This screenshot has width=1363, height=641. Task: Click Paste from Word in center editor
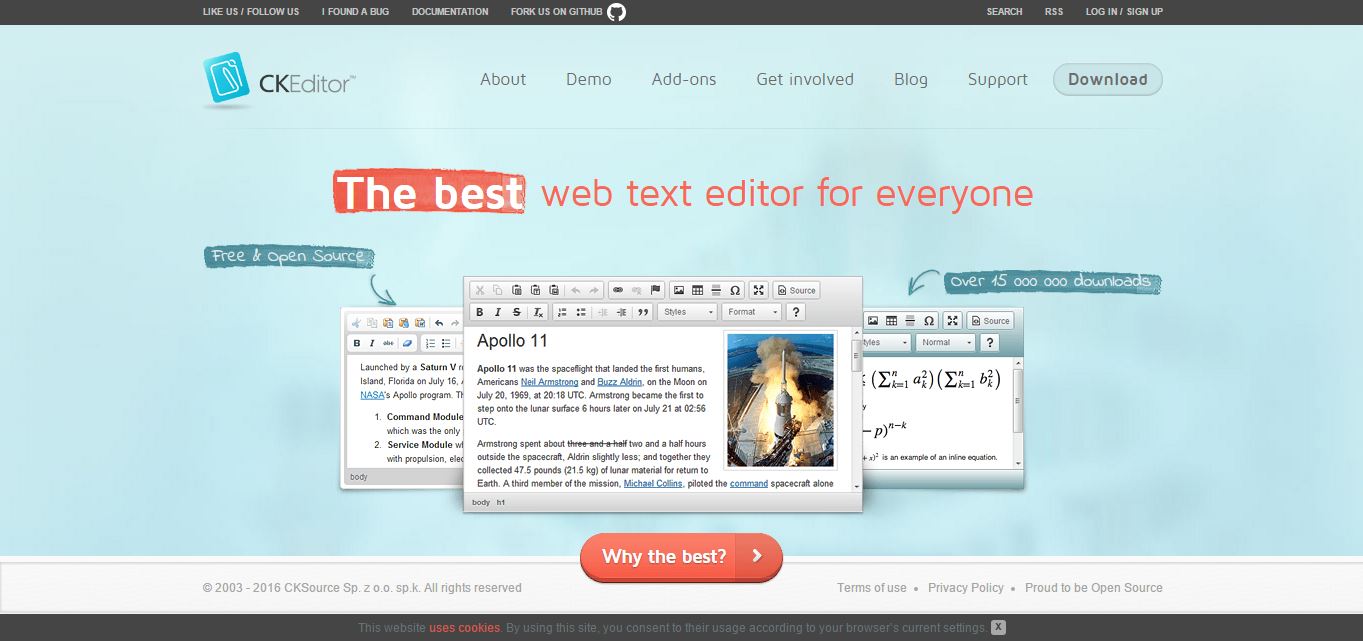[554, 290]
